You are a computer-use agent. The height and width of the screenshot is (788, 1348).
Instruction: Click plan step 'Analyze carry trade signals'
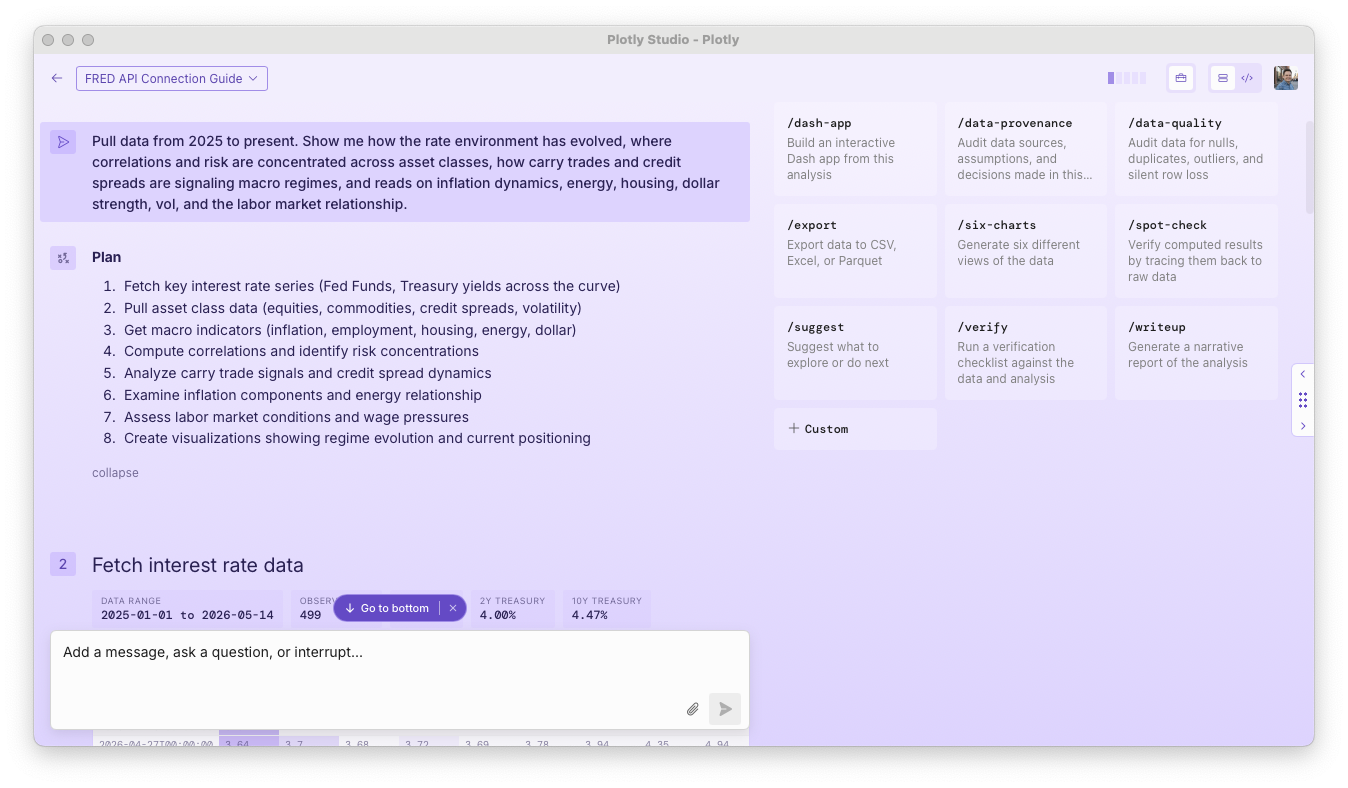pyautogui.click(x=308, y=373)
